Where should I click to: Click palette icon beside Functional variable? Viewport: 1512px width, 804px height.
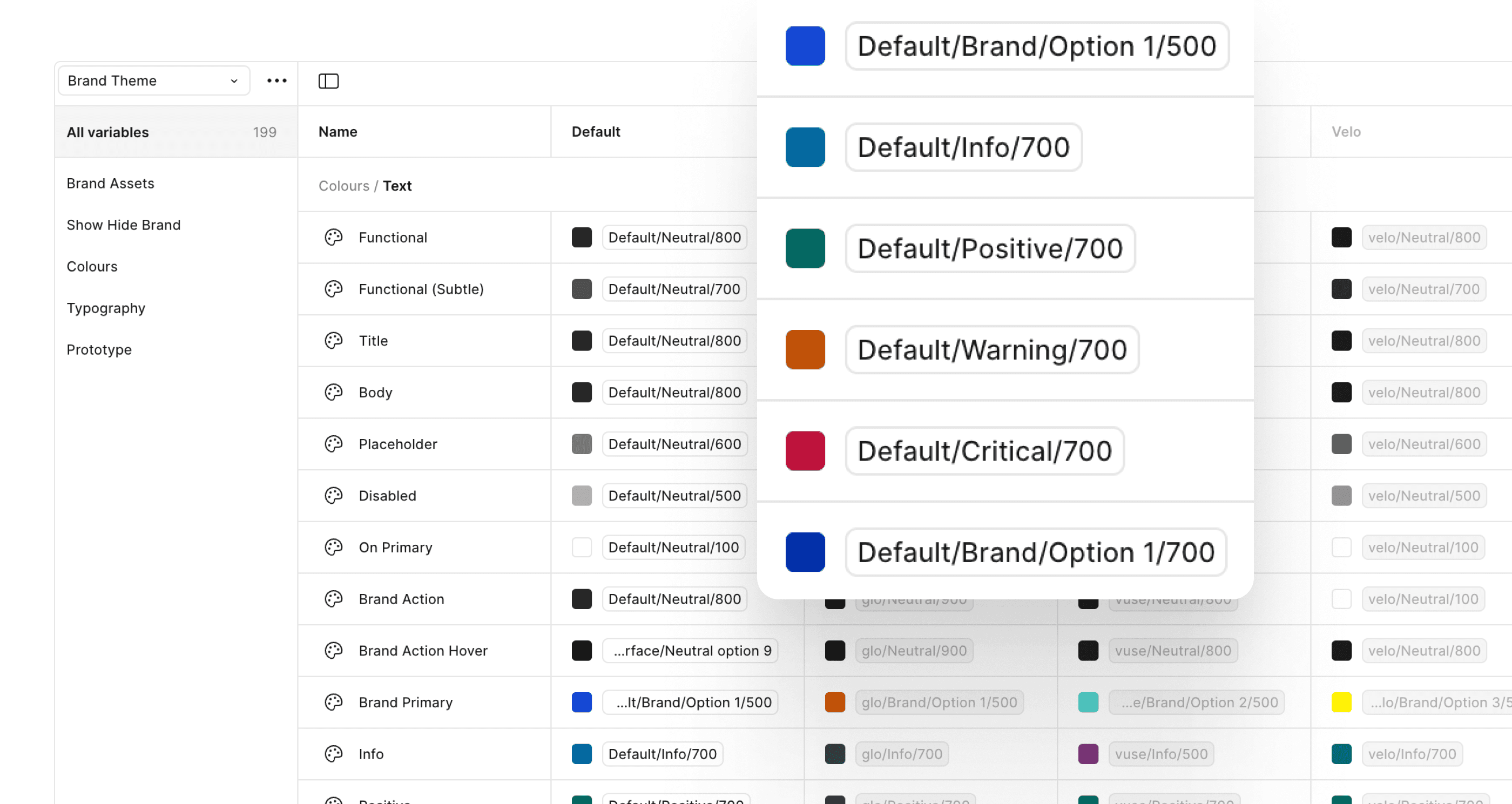point(333,237)
